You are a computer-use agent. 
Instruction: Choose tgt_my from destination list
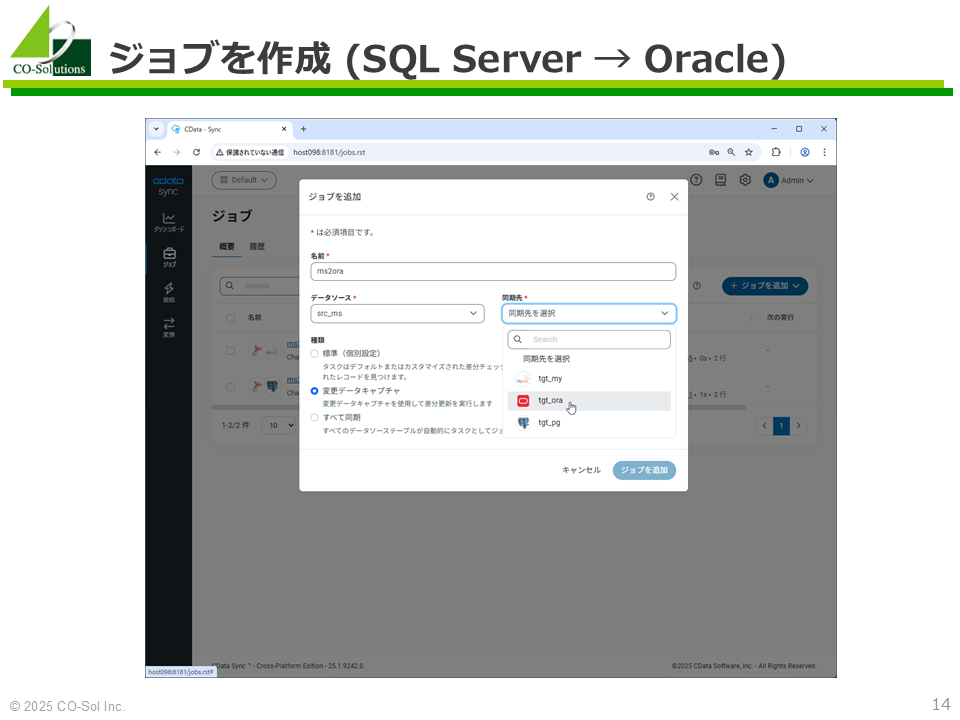coord(589,379)
